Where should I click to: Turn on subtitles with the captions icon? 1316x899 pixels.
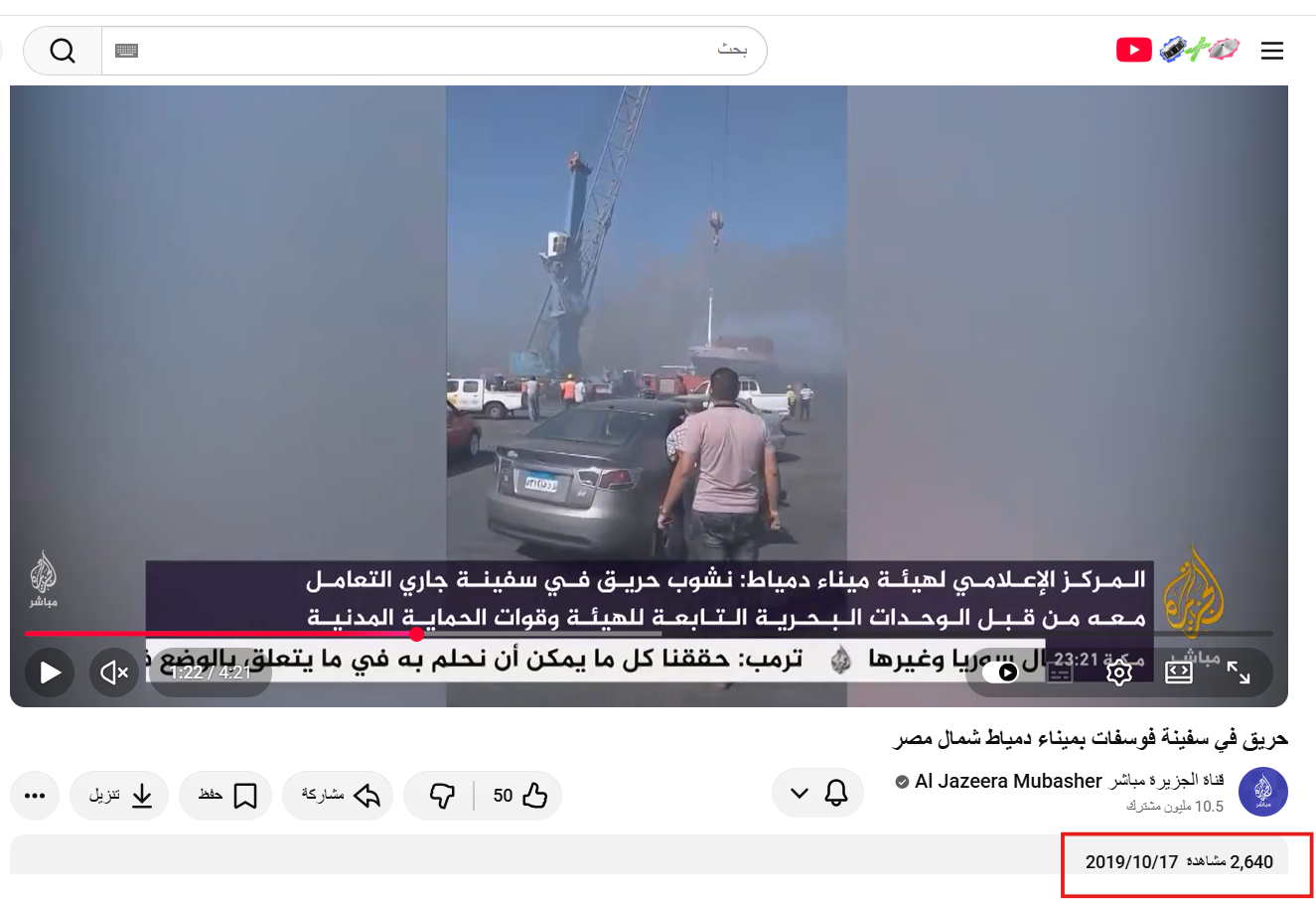pos(1060,673)
